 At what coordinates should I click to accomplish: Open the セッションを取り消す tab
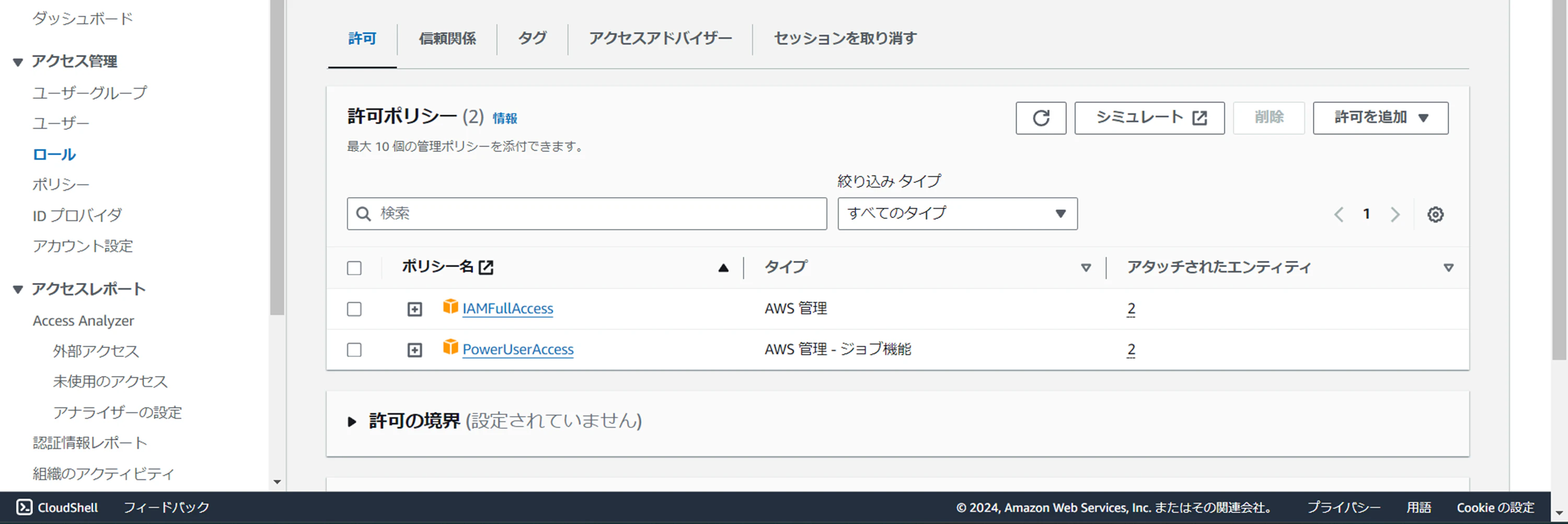pos(845,38)
